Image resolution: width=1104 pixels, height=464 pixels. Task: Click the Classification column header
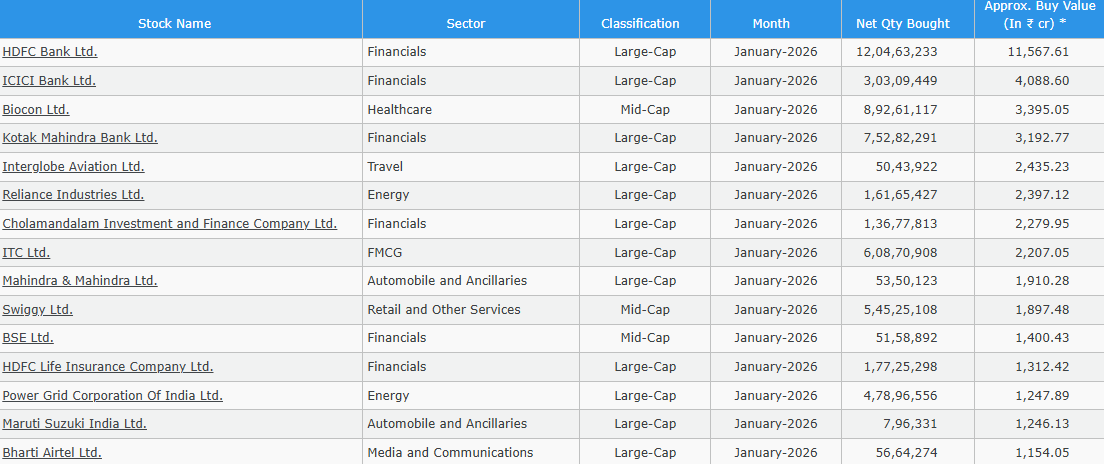[640, 23]
